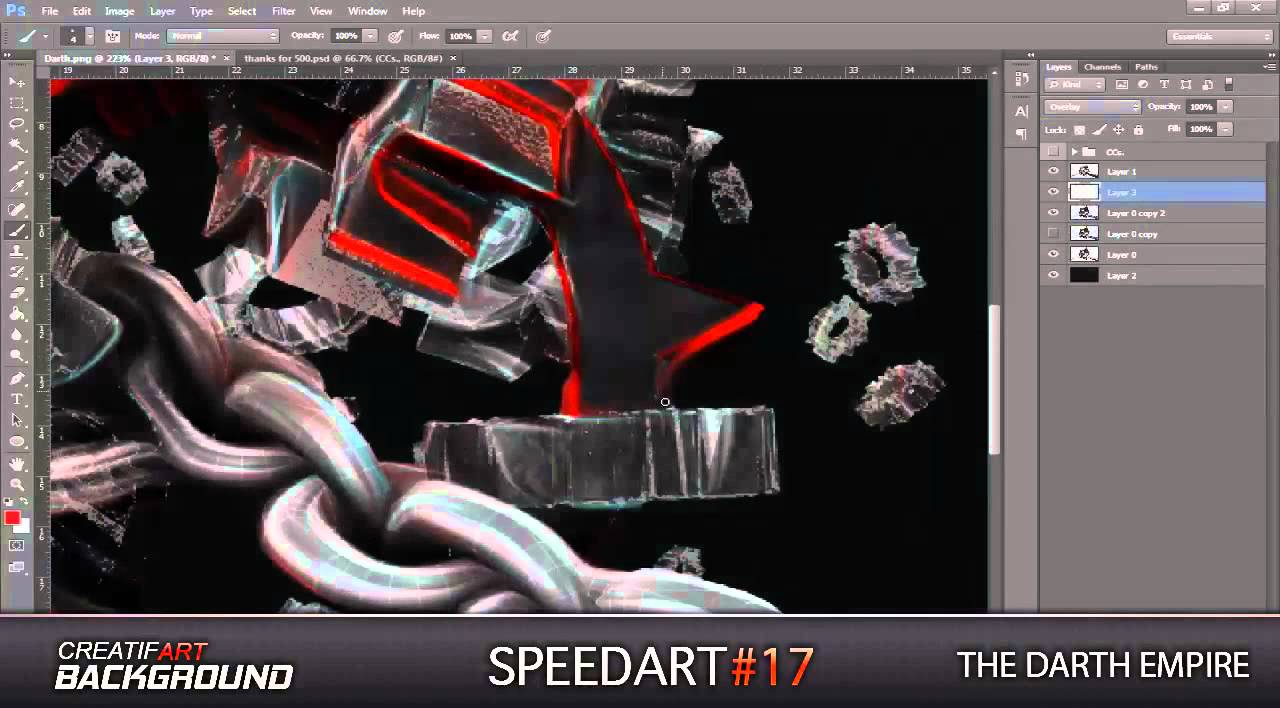Open layer blend mode Overlay dropdown
The image size is (1280, 708).
coord(1092,107)
